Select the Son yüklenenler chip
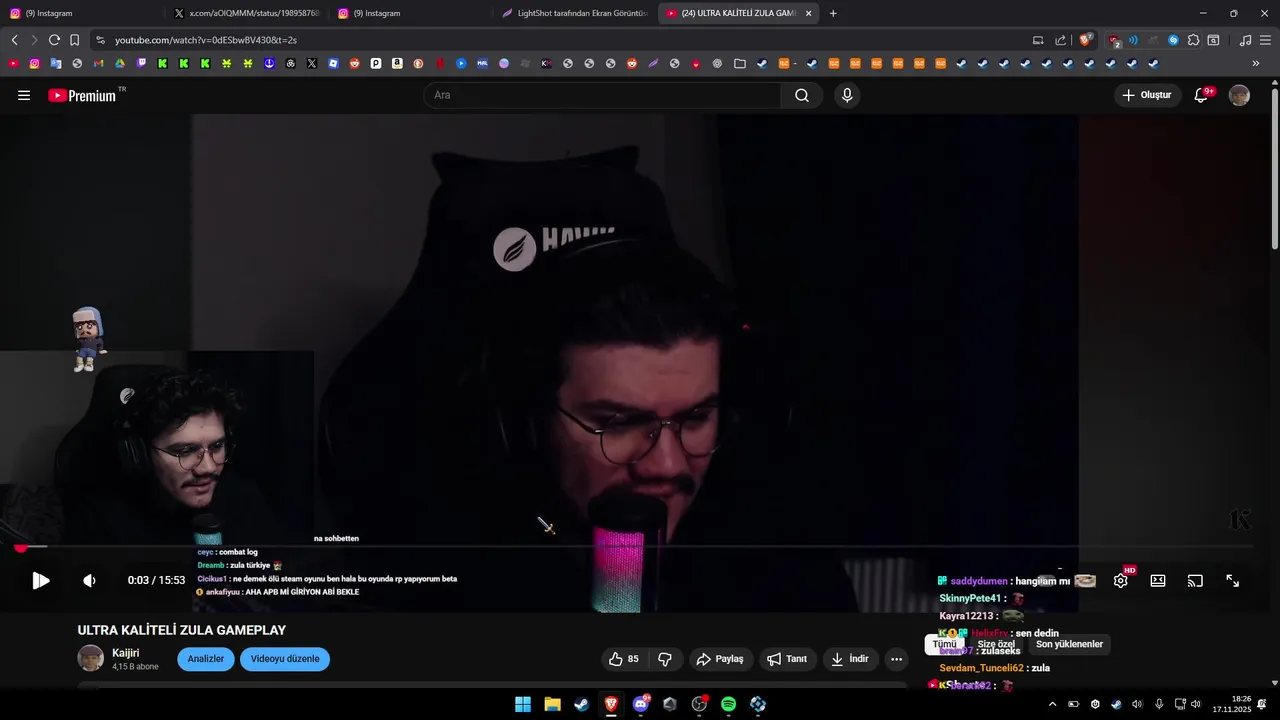Image resolution: width=1280 pixels, height=720 pixels. (1069, 644)
